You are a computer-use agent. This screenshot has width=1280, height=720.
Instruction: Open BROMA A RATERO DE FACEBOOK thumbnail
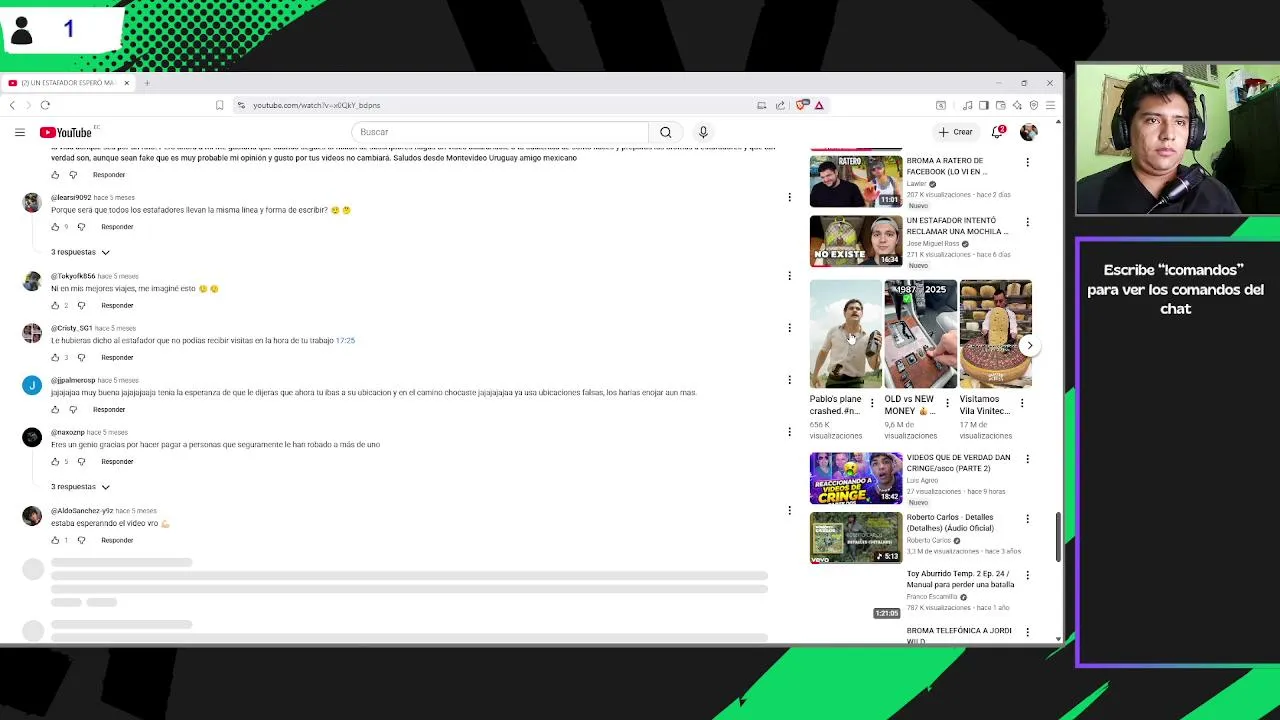tap(855, 181)
